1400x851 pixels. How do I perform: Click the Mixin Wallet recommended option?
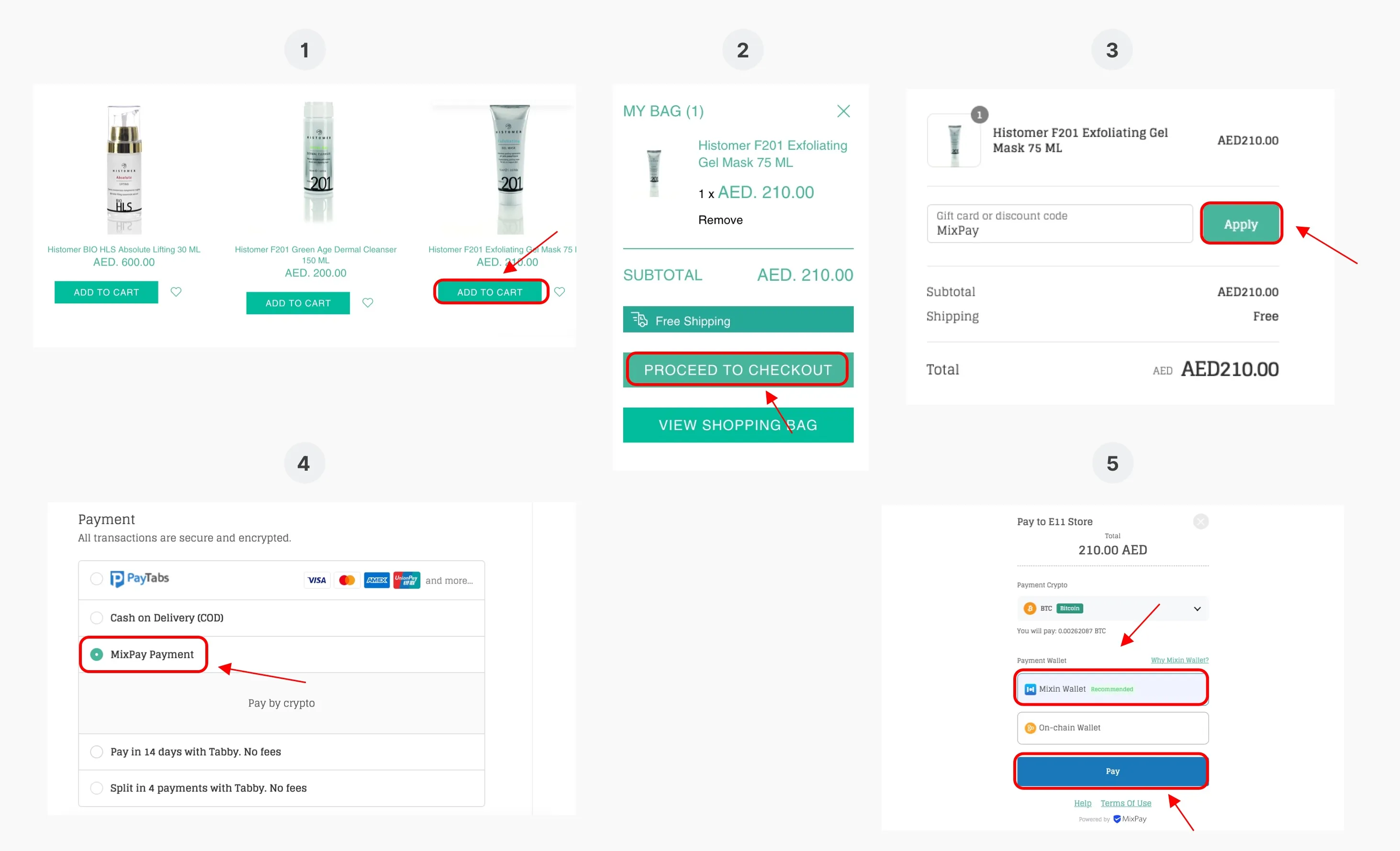tap(1111, 688)
